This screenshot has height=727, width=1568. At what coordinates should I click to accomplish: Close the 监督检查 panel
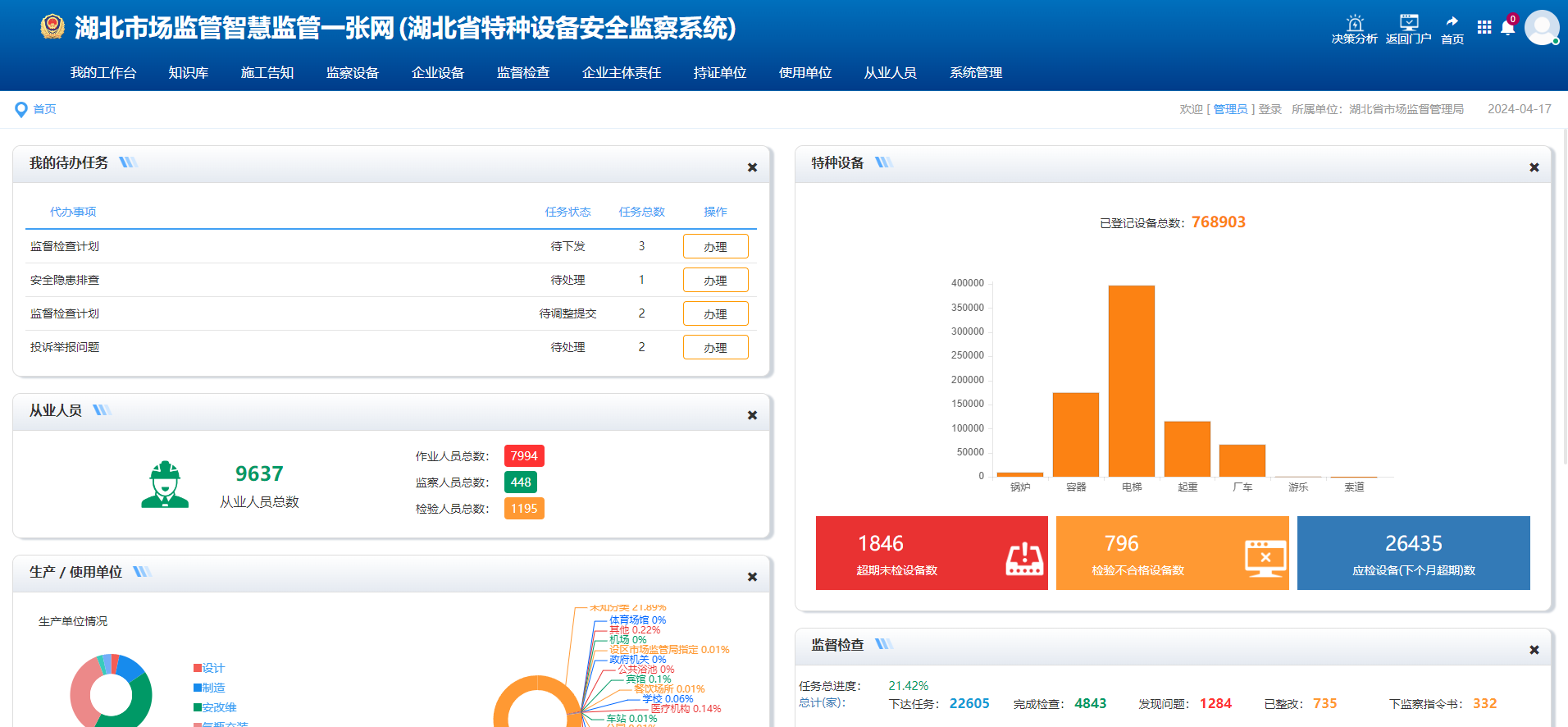1534,650
